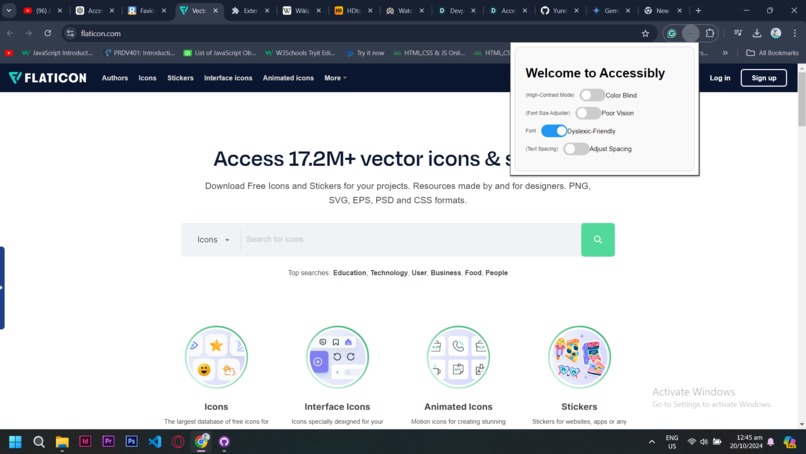Open a new browser tab
This screenshot has width=806, height=454.
tap(698, 10)
